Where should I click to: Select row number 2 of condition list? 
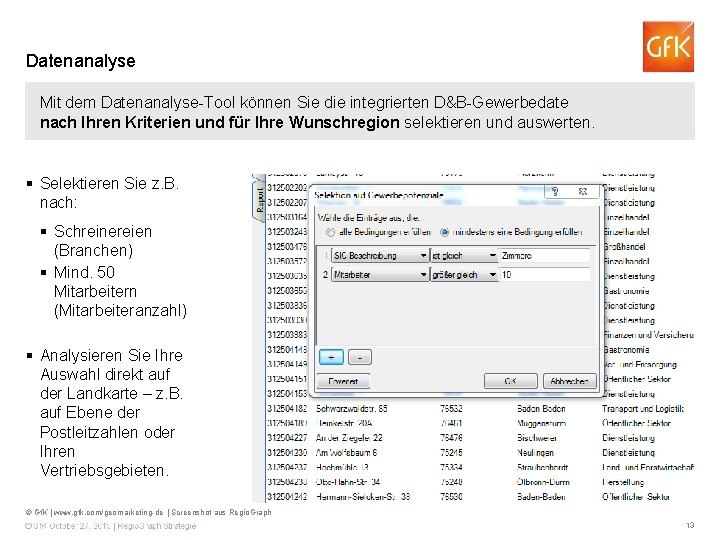[325, 275]
